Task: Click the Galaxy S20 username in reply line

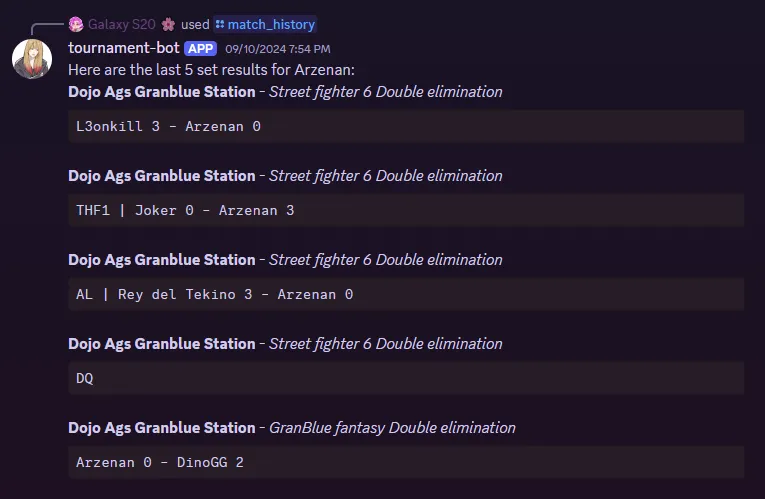Action: 121,24
